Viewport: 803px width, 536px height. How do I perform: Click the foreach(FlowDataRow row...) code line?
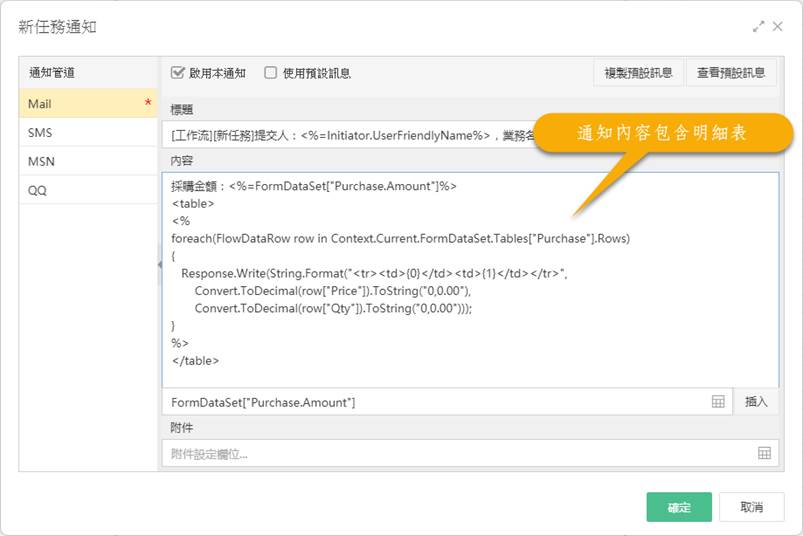(x=400, y=239)
